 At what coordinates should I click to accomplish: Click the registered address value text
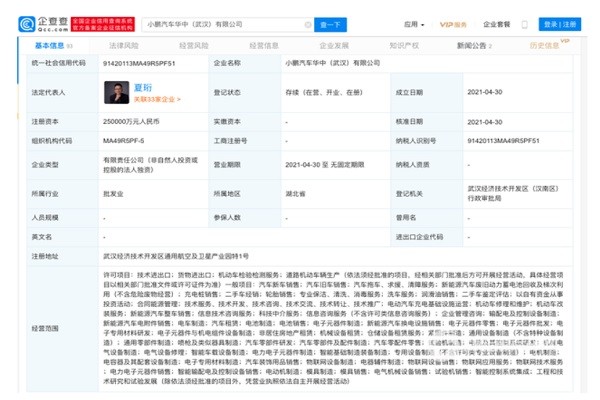click(176, 256)
